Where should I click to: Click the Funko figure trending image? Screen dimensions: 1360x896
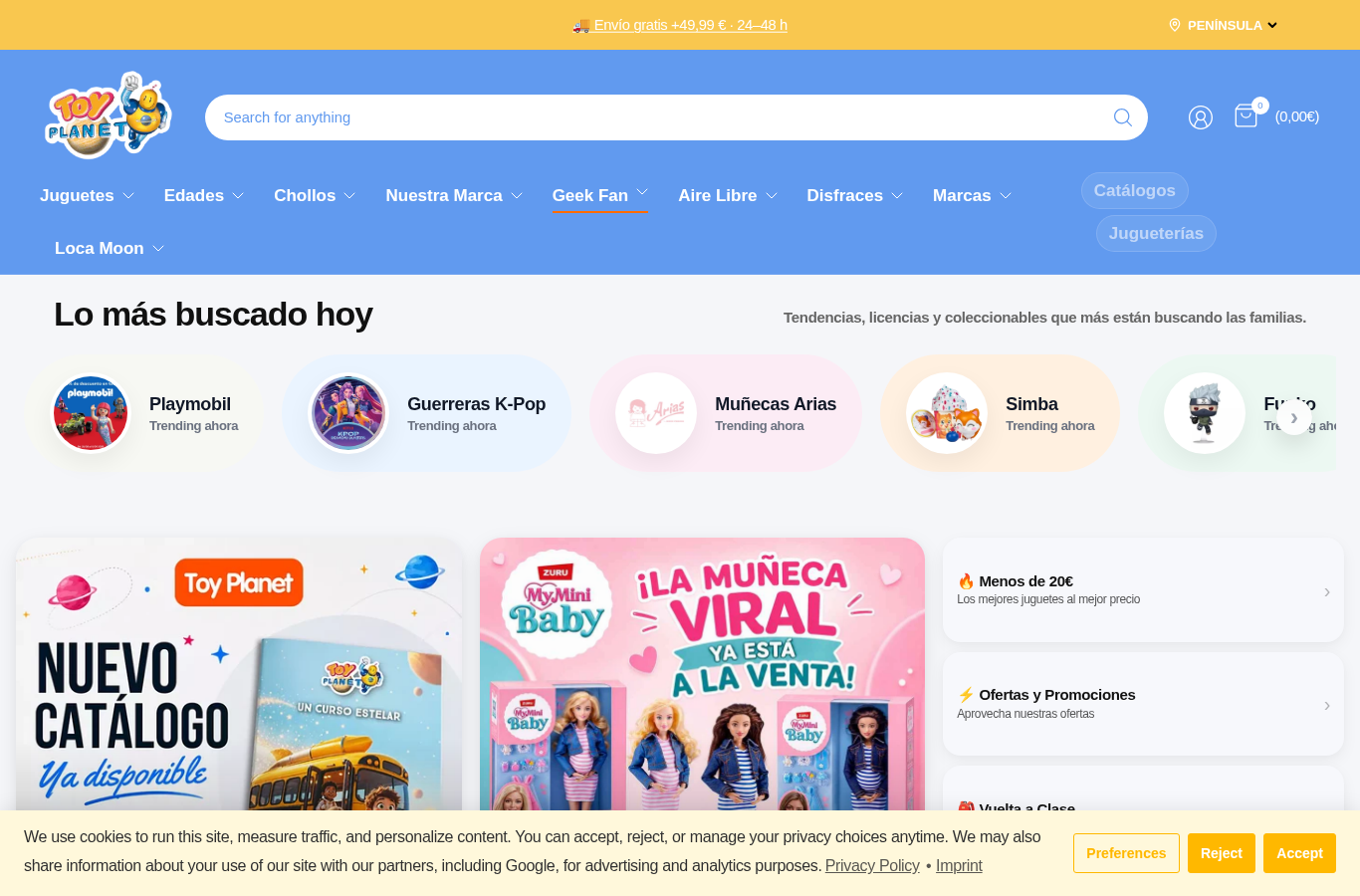[1205, 413]
